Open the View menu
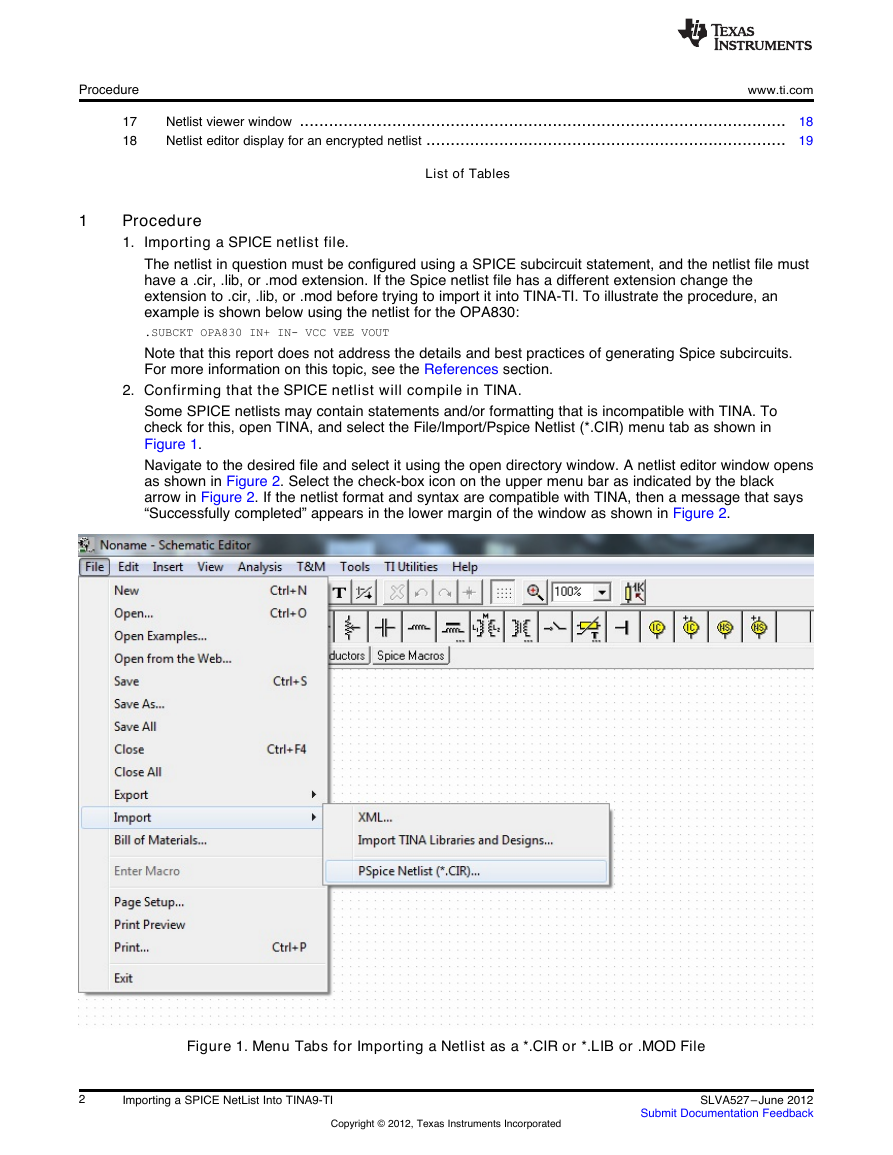Screen dimensions: 893x1155 [210, 567]
